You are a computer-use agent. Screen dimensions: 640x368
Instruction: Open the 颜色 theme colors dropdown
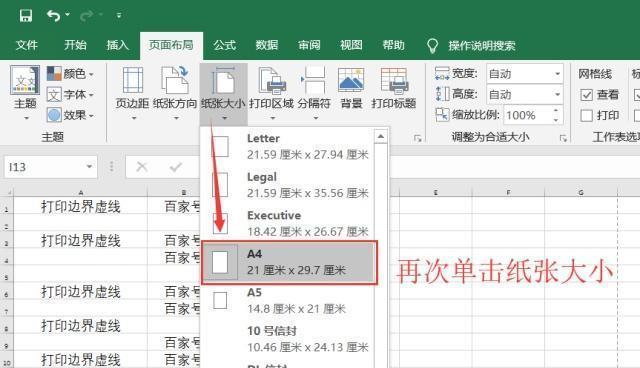[x=70, y=74]
